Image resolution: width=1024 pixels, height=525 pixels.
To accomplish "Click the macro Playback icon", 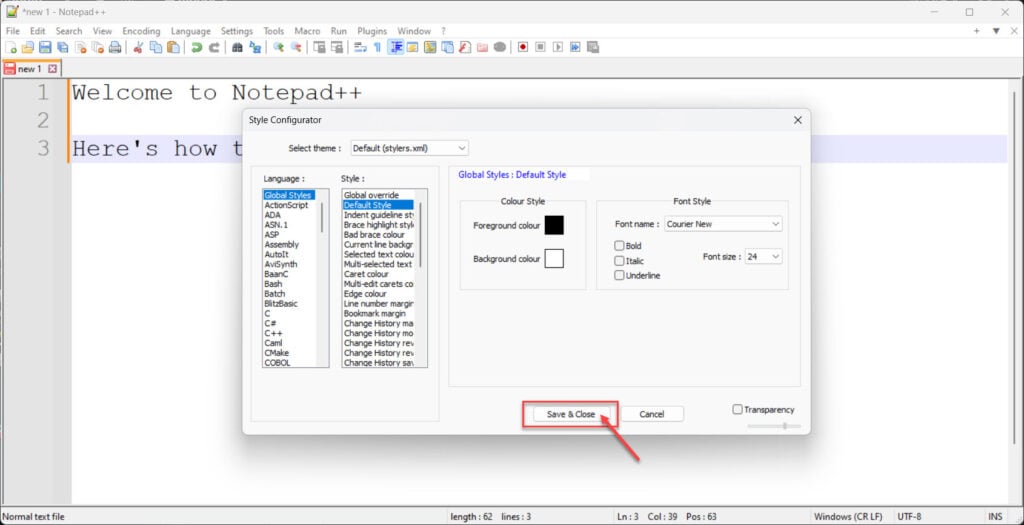I will coord(558,47).
